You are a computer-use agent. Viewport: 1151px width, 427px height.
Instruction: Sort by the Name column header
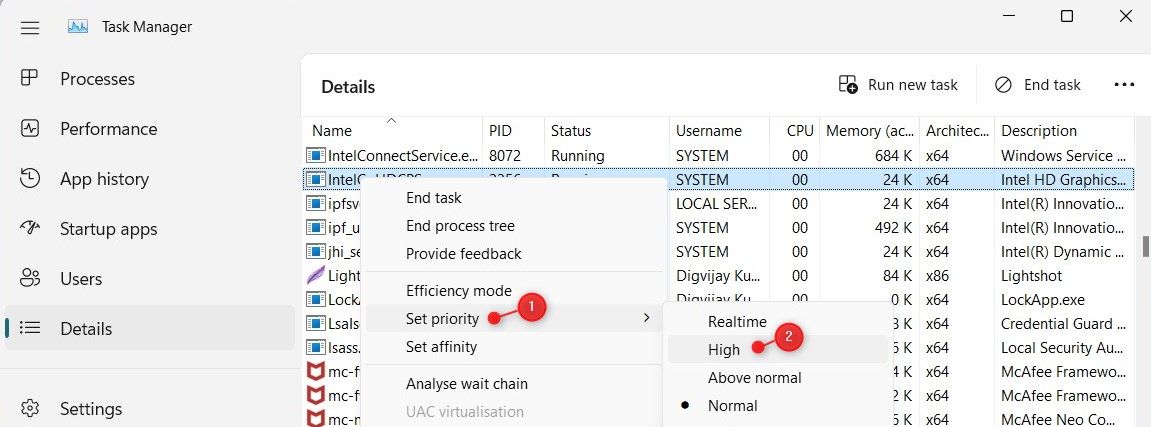tap(392, 131)
